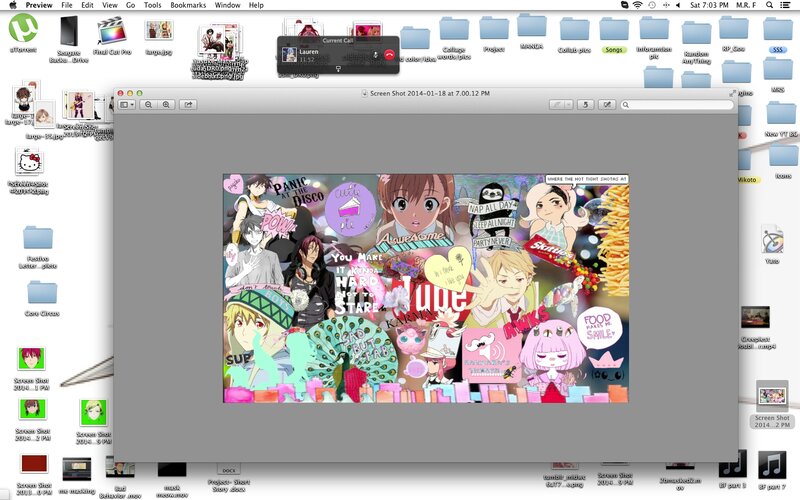Select the Project folder on desktop
Screen dimensions: 800x500
(x=494, y=29)
